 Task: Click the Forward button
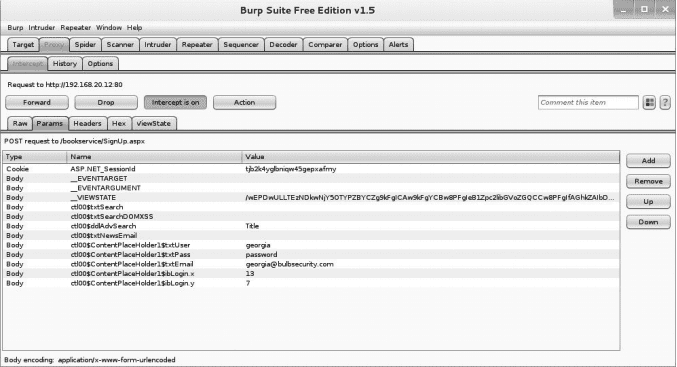(37, 102)
